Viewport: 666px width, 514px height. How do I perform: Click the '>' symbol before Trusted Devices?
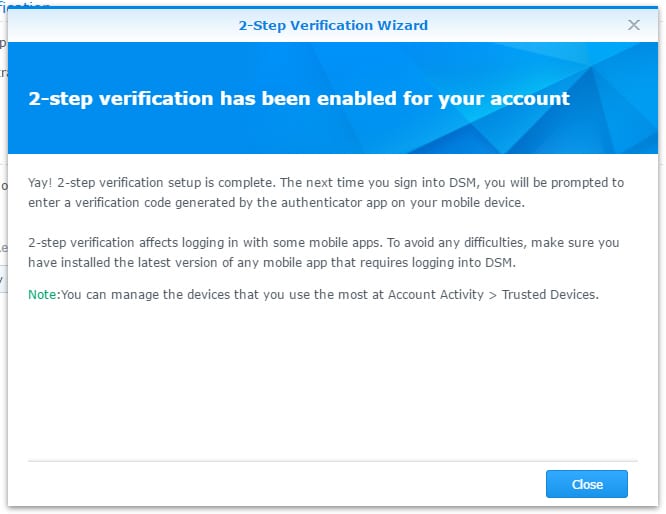pos(493,295)
